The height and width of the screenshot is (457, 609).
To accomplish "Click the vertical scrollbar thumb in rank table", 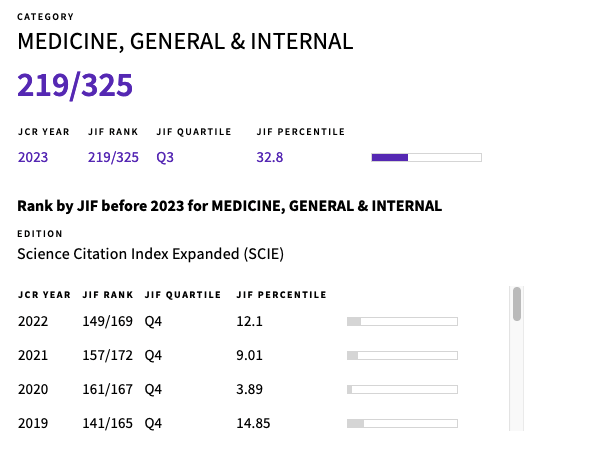I will pyautogui.click(x=517, y=304).
